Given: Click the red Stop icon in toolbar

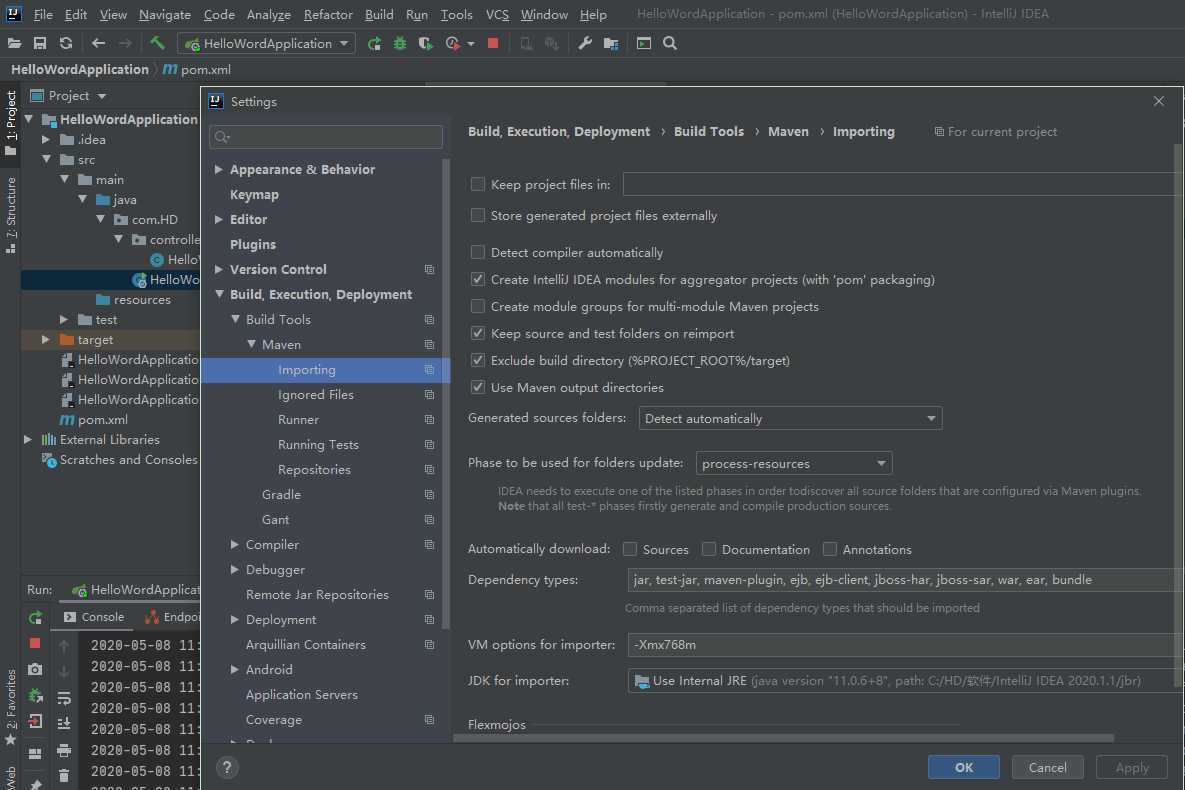Looking at the screenshot, I should (493, 43).
